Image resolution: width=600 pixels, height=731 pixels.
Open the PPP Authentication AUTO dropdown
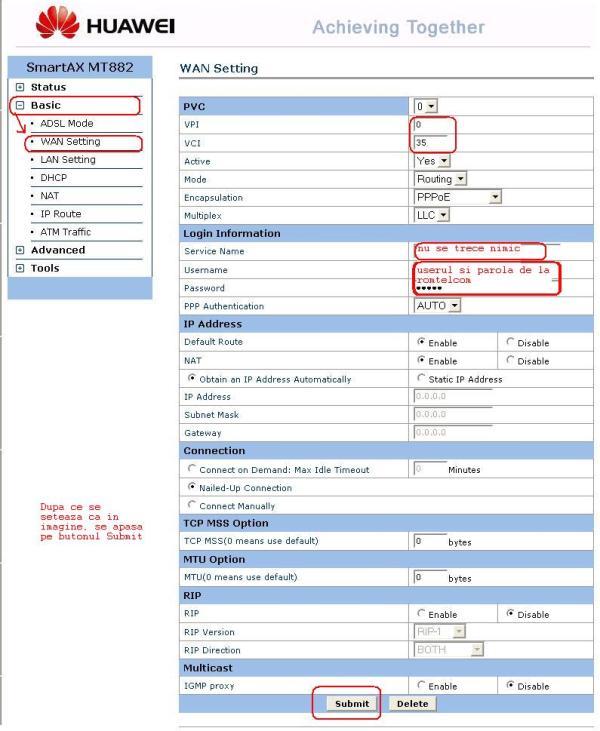coord(437,306)
